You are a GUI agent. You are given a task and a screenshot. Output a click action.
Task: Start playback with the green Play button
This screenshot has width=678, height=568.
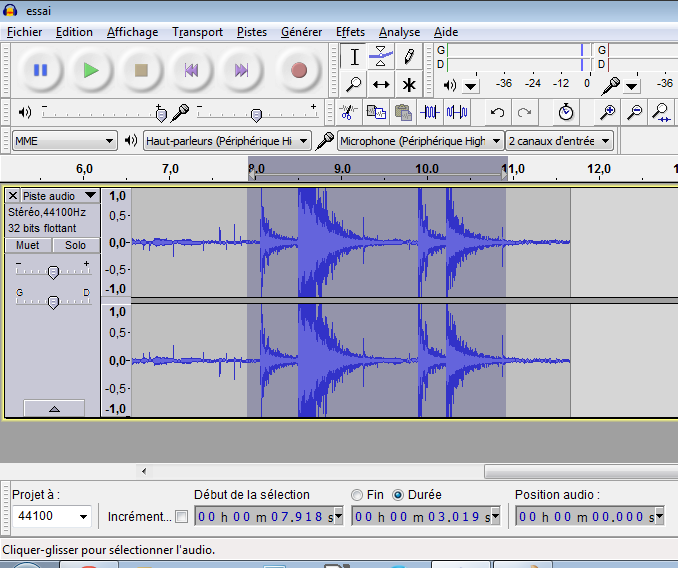(91, 70)
